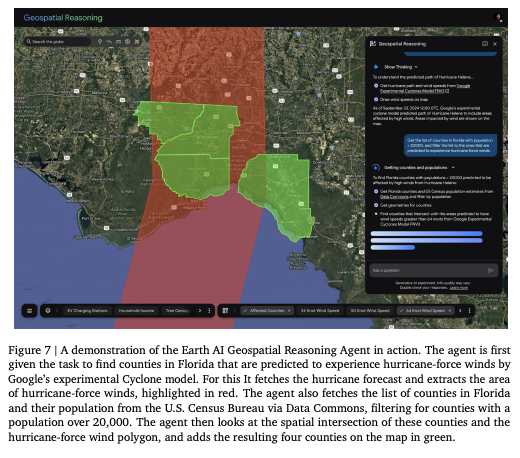This screenshot has width=520, height=458.
Task: Go to previous result layer chips
Action: [x=234, y=311]
